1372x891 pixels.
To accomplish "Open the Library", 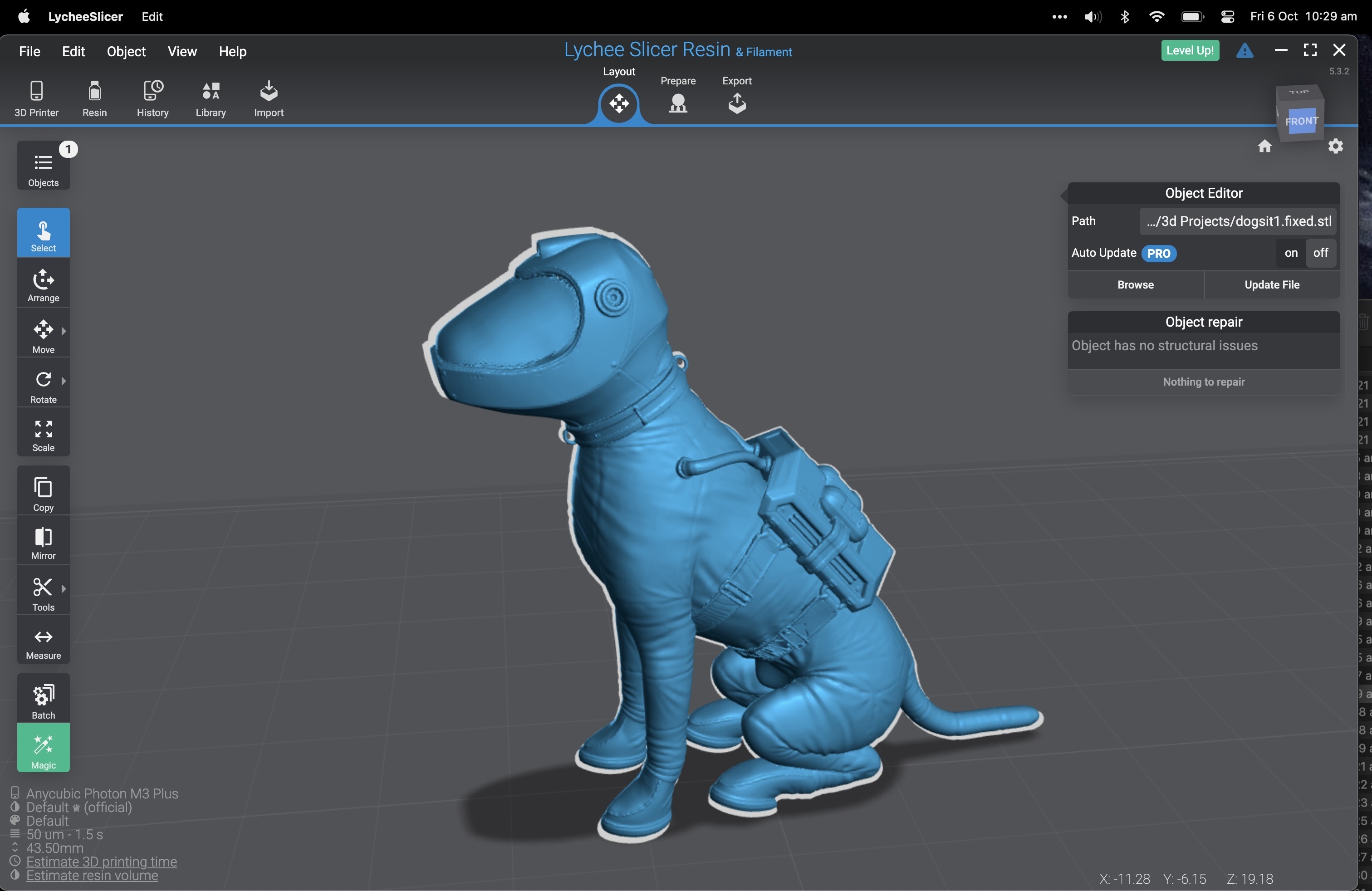I will tap(211, 99).
